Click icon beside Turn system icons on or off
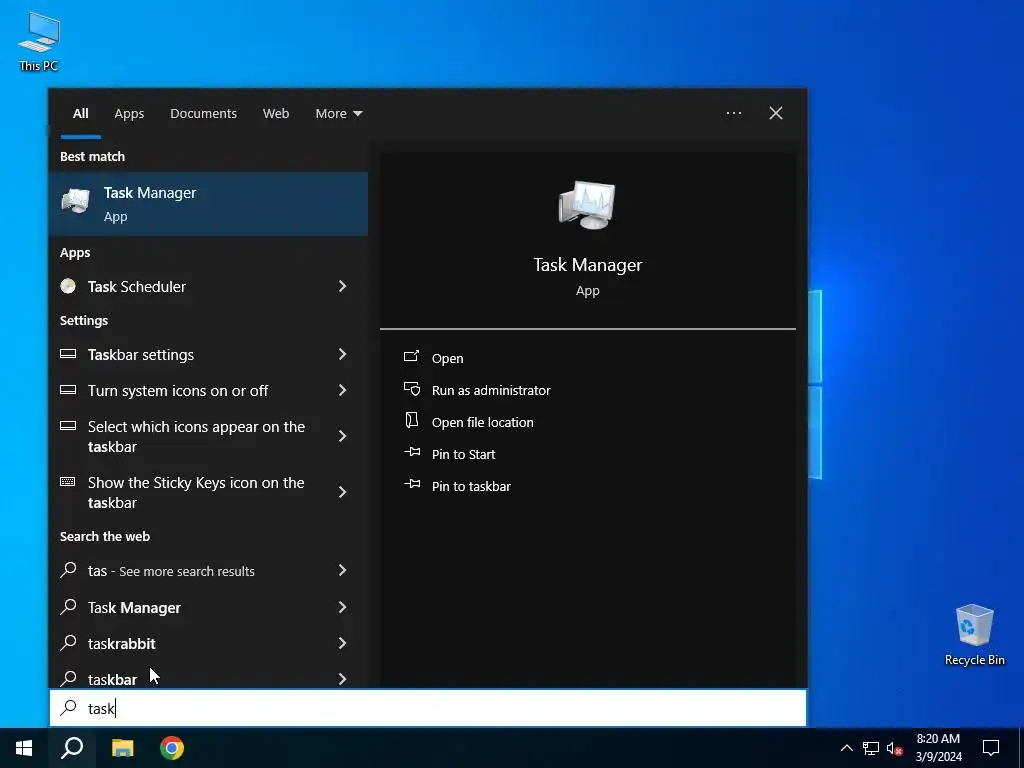This screenshot has height=768, width=1024. pos(68,390)
